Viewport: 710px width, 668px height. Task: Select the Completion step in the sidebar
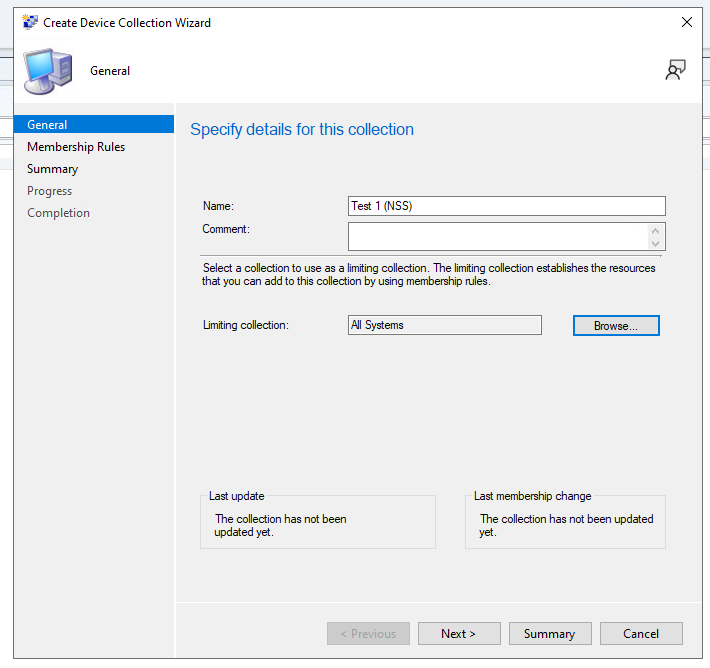coord(58,213)
